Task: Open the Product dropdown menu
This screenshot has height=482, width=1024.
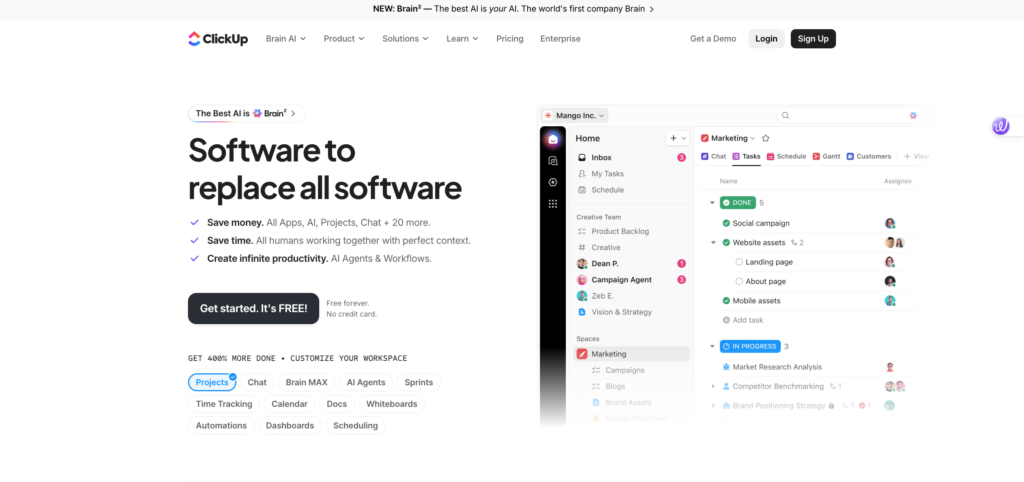Action: tap(344, 39)
